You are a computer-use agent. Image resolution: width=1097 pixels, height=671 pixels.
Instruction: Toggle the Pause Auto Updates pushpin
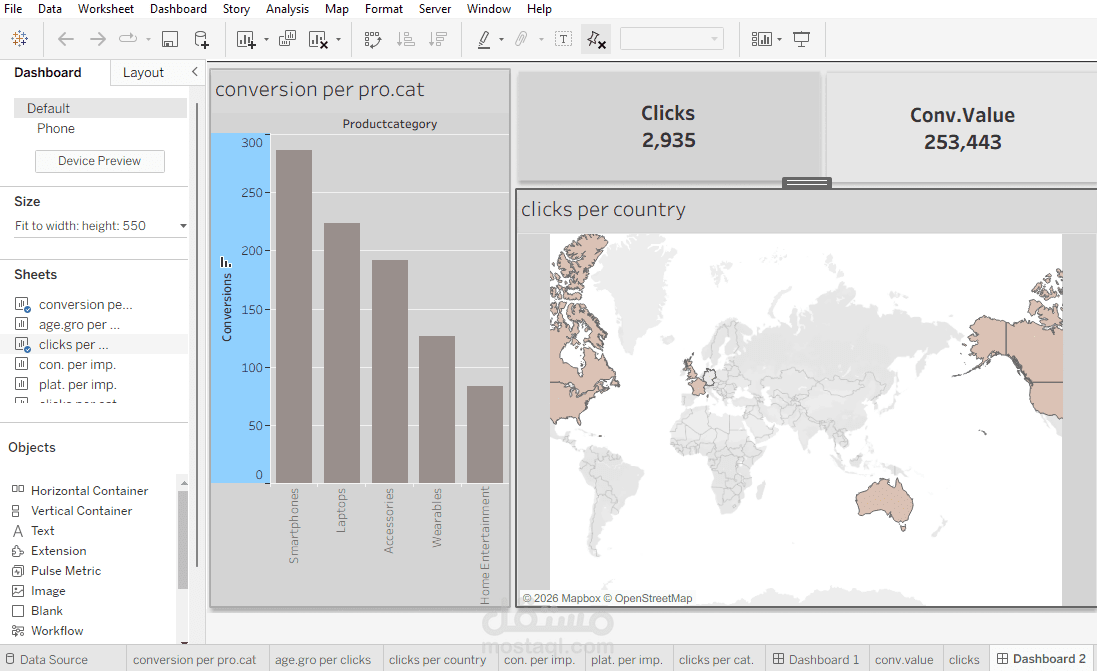coord(596,39)
